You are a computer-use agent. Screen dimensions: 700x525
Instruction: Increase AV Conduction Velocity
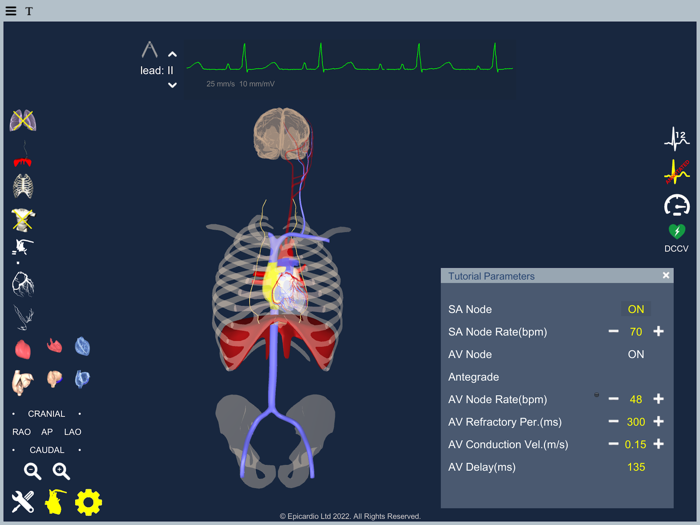658,444
